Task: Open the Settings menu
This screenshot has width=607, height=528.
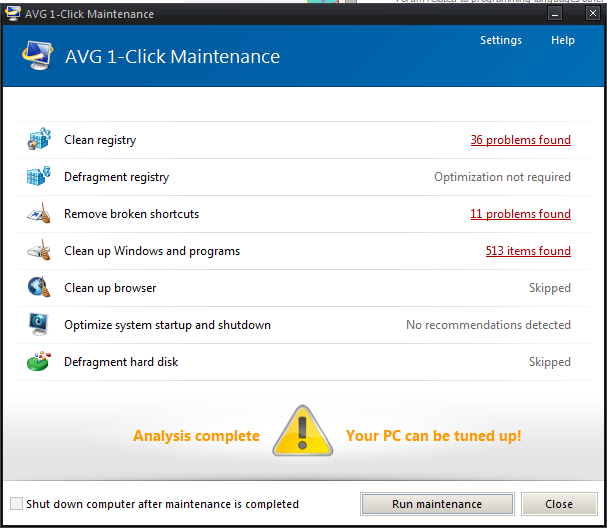Action: pyautogui.click(x=501, y=40)
